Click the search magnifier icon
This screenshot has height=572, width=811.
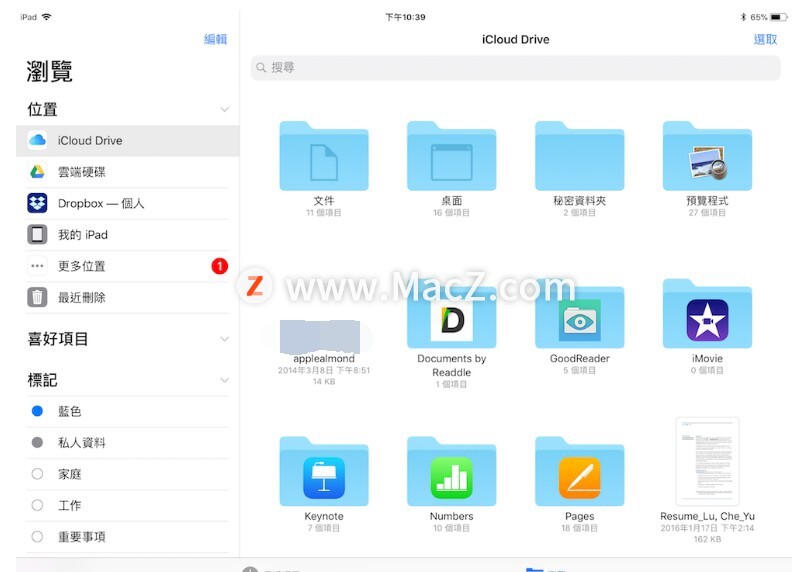(261, 68)
